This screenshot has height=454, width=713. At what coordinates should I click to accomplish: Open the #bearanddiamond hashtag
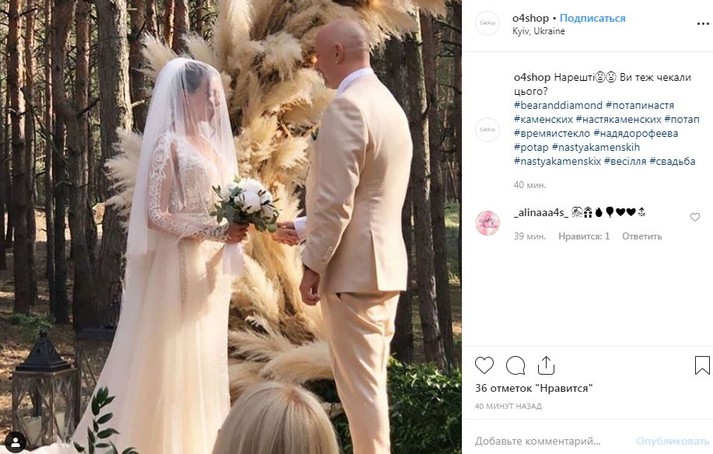pos(558,105)
